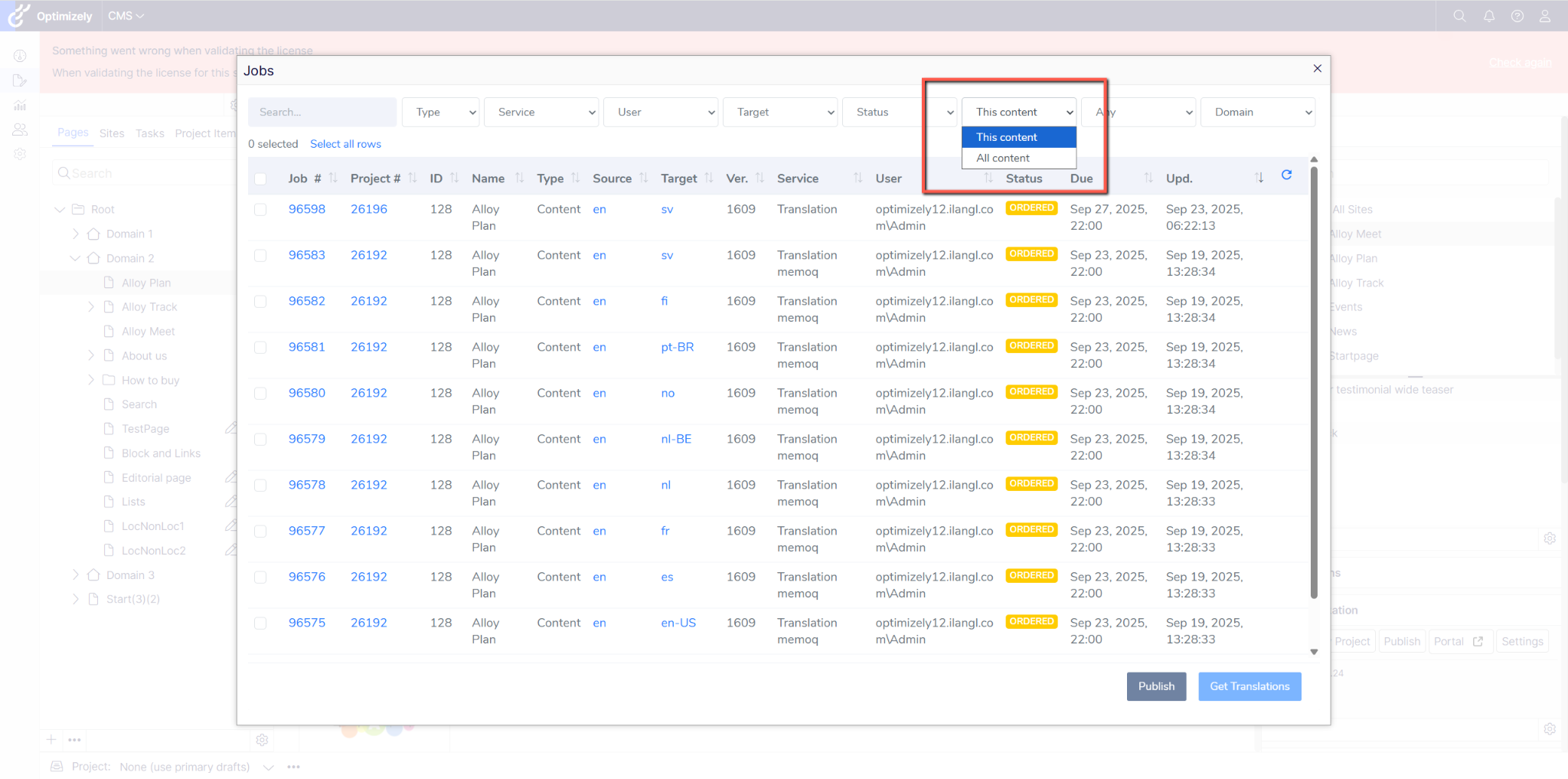
Task: Check the row for job 96577
Action: pos(260,532)
